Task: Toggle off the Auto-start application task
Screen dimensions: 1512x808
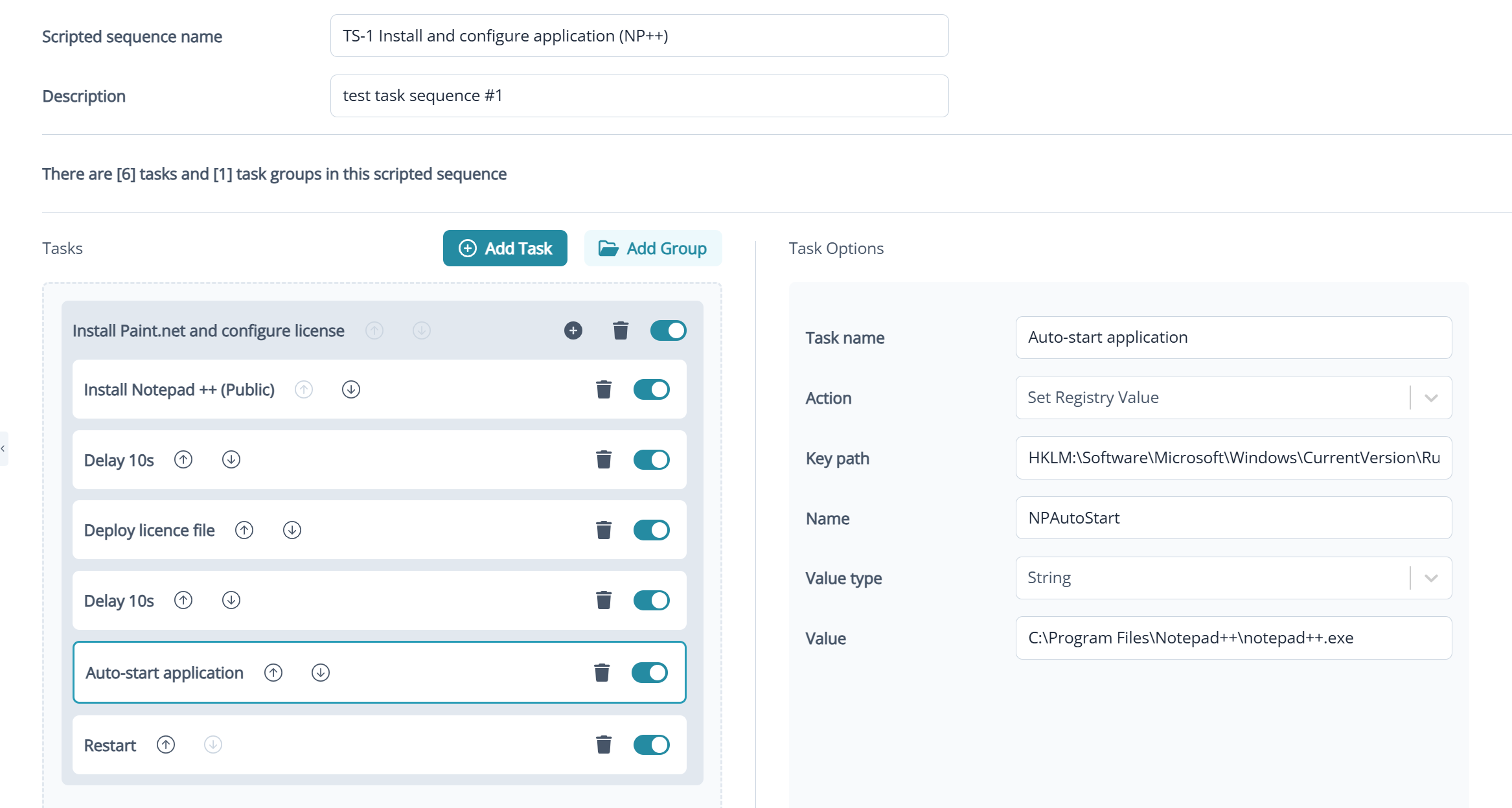Action: point(649,673)
